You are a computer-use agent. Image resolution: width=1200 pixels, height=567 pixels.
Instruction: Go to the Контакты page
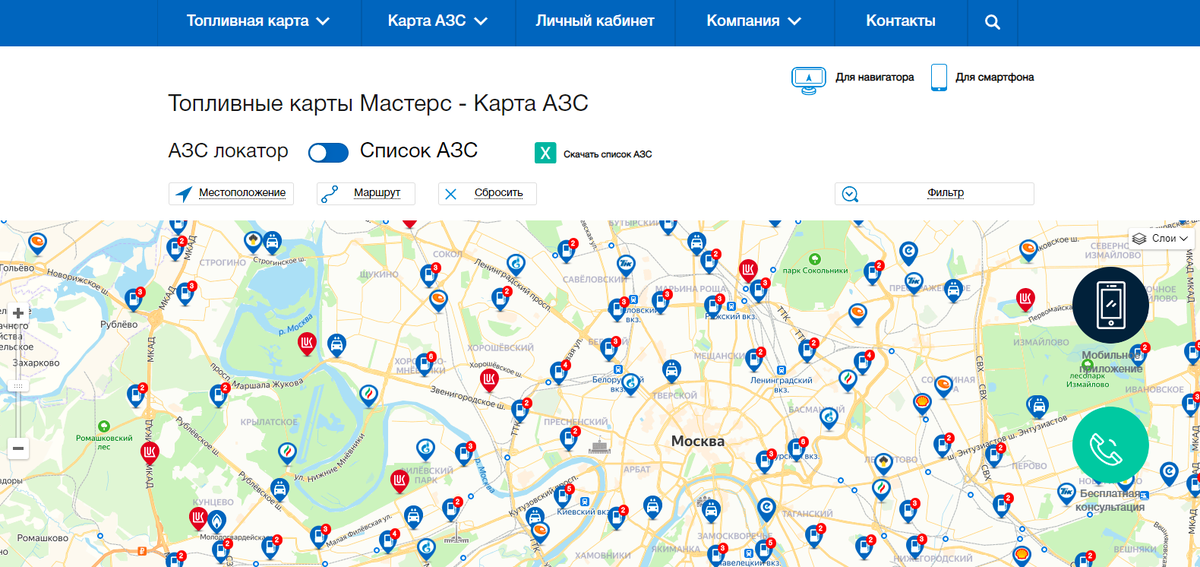[x=901, y=22]
